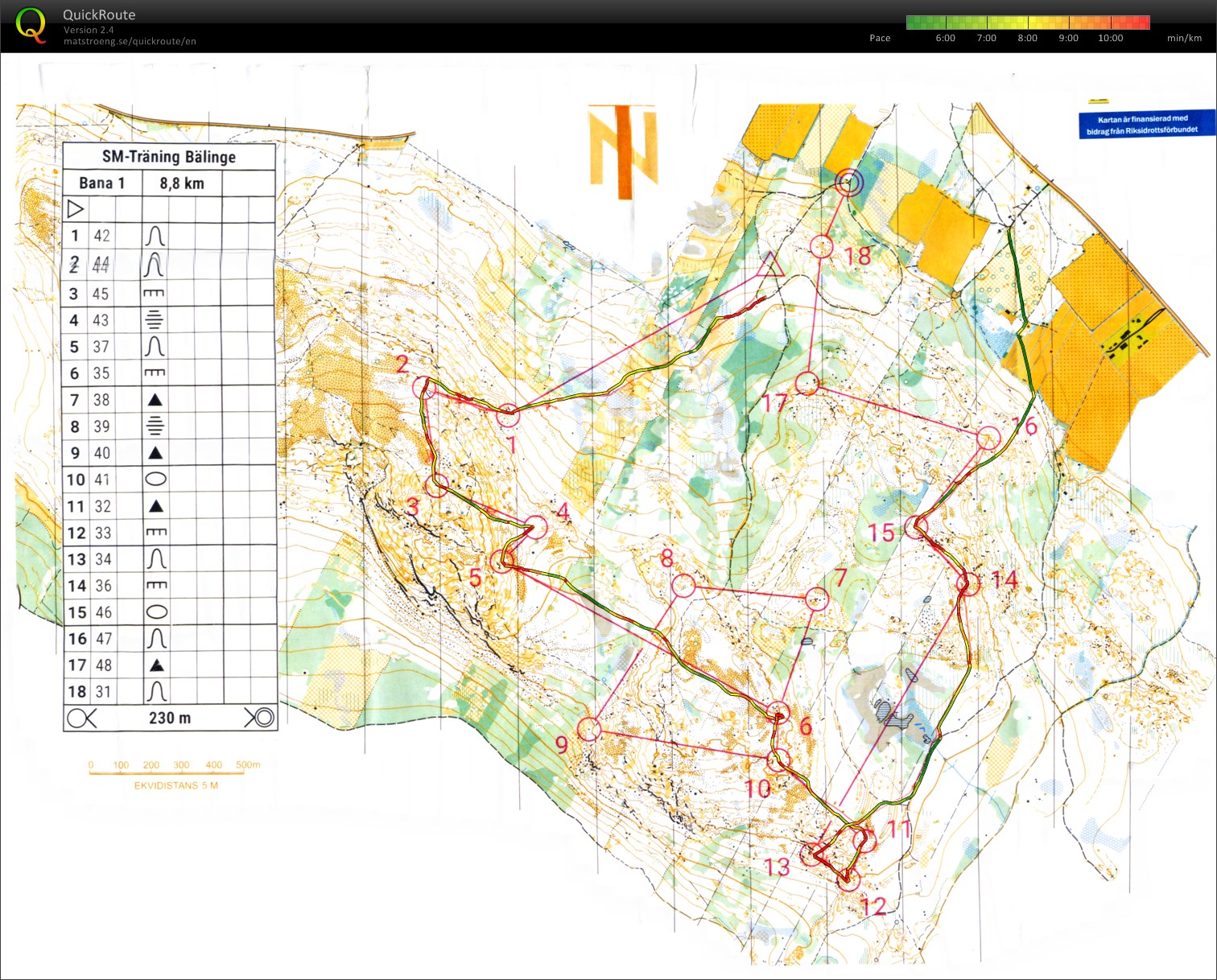Click the Version 2.4 label
Viewport: 1217px width, 980px height.
coord(89,30)
